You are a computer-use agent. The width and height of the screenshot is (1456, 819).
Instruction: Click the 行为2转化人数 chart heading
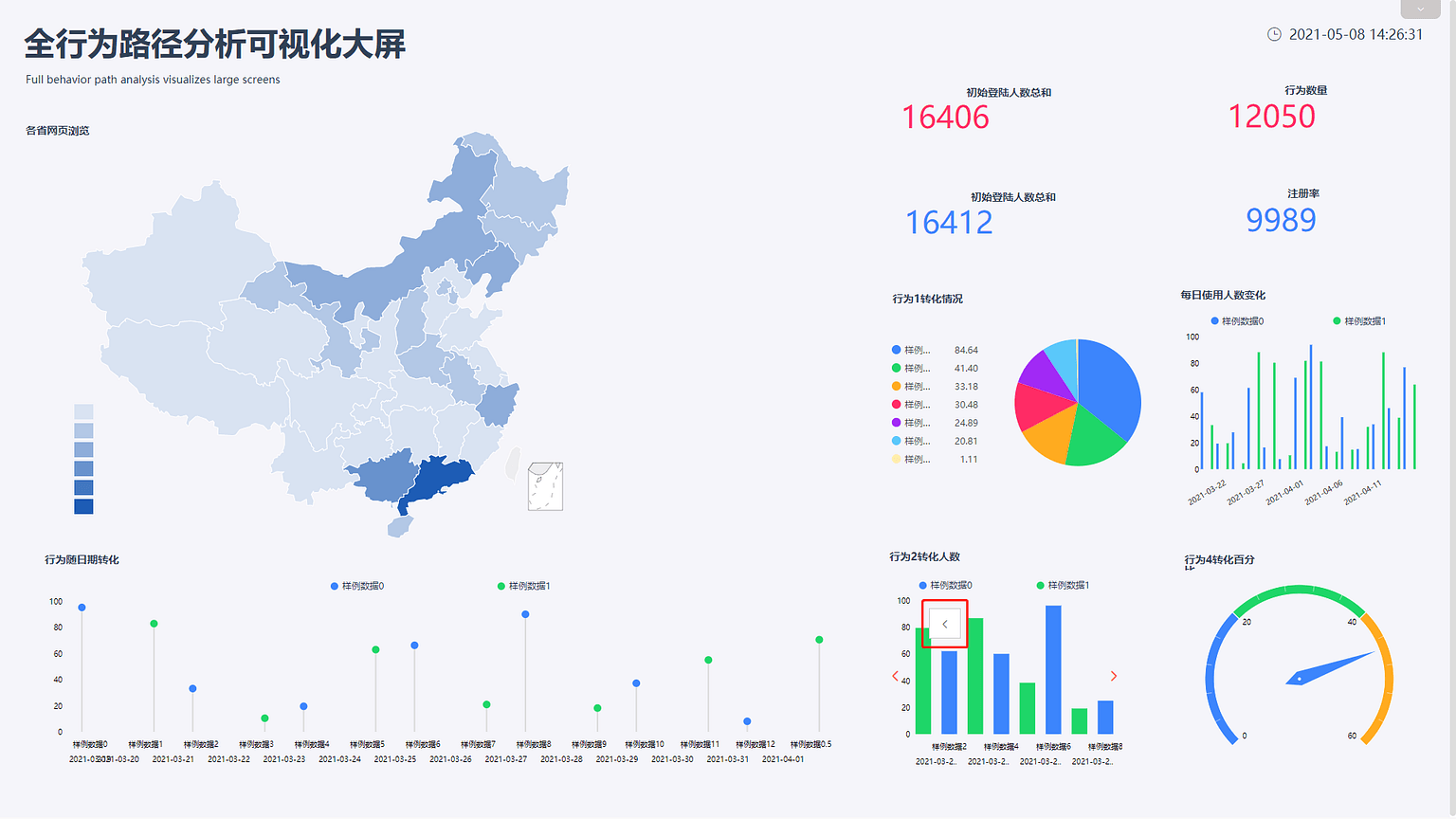click(924, 556)
